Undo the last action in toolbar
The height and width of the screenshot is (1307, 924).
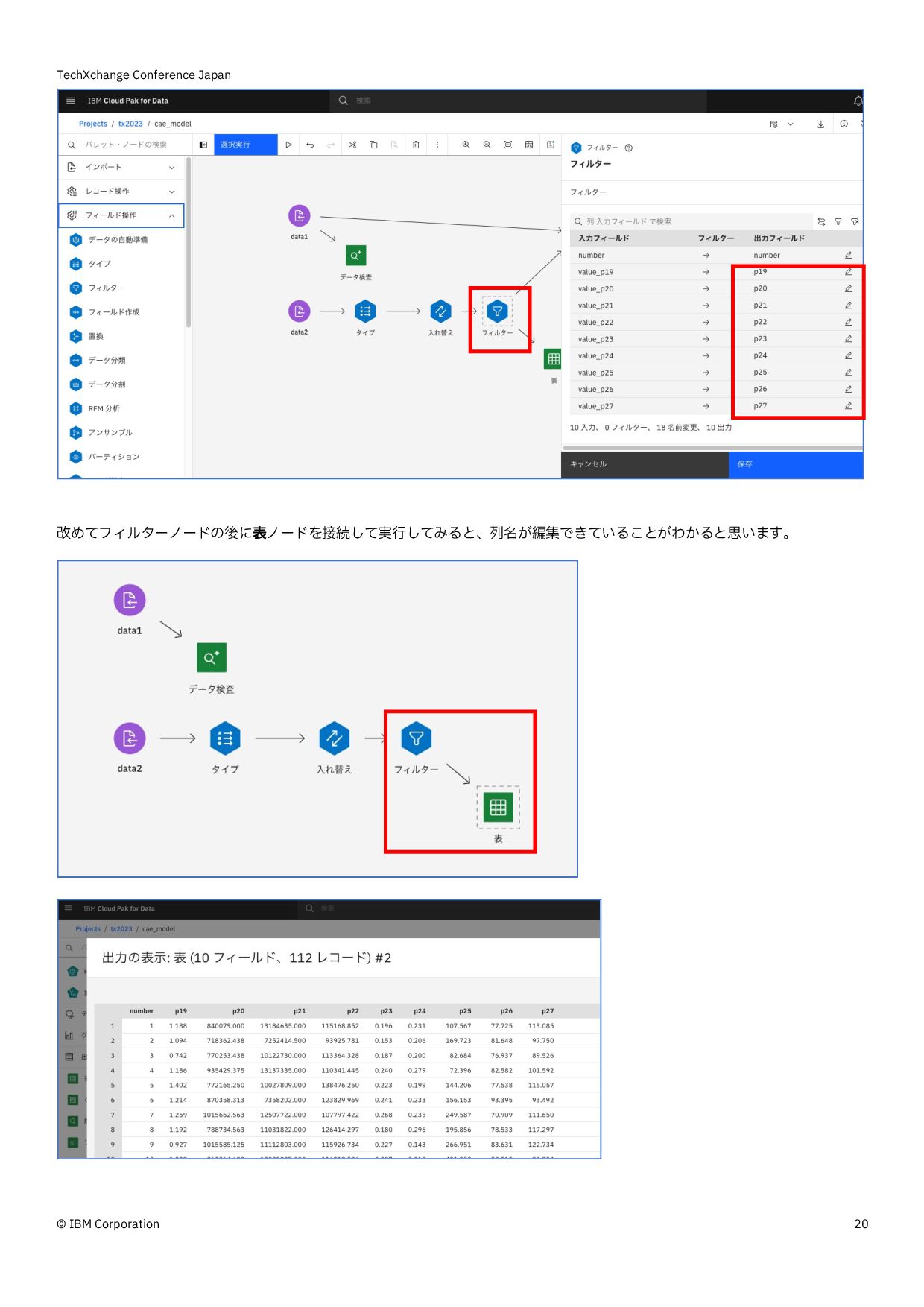click(x=310, y=145)
